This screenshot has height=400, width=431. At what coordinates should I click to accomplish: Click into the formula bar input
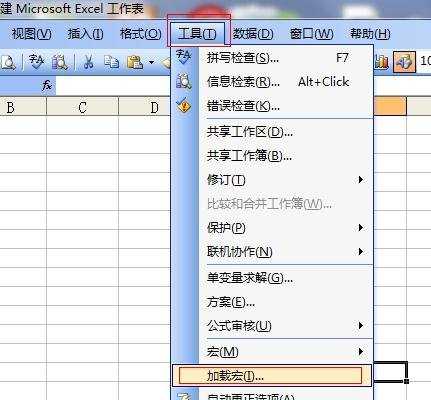pyautogui.click(x=113, y=86)
